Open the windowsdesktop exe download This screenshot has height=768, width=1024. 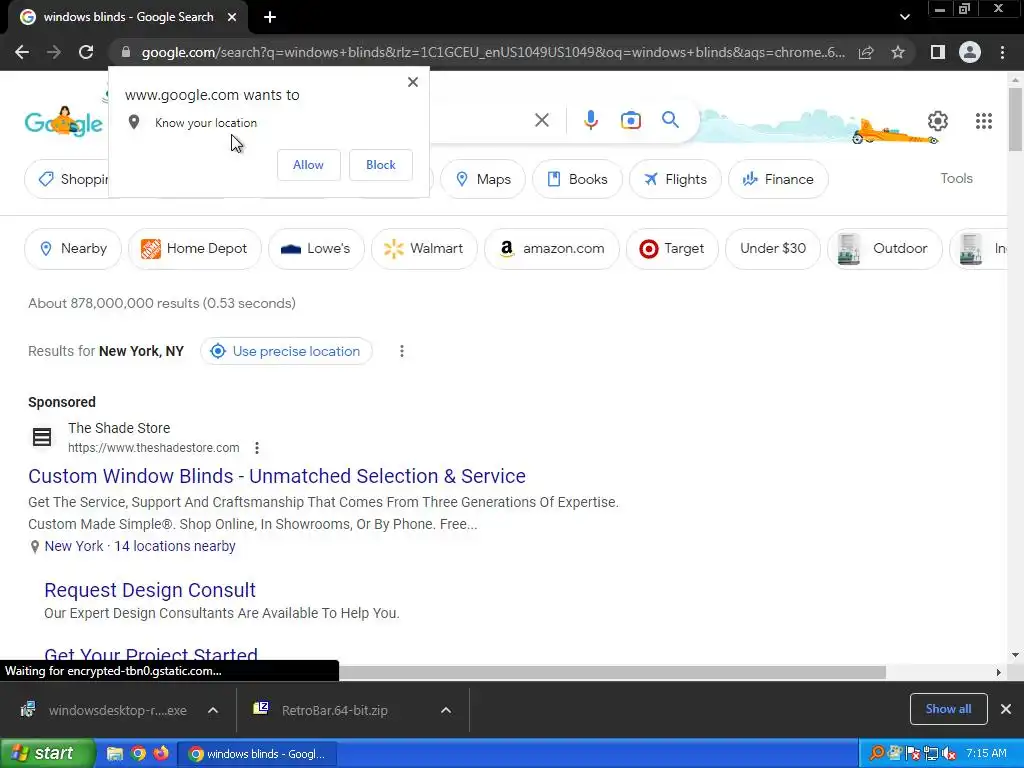click(x=104, y=711)
